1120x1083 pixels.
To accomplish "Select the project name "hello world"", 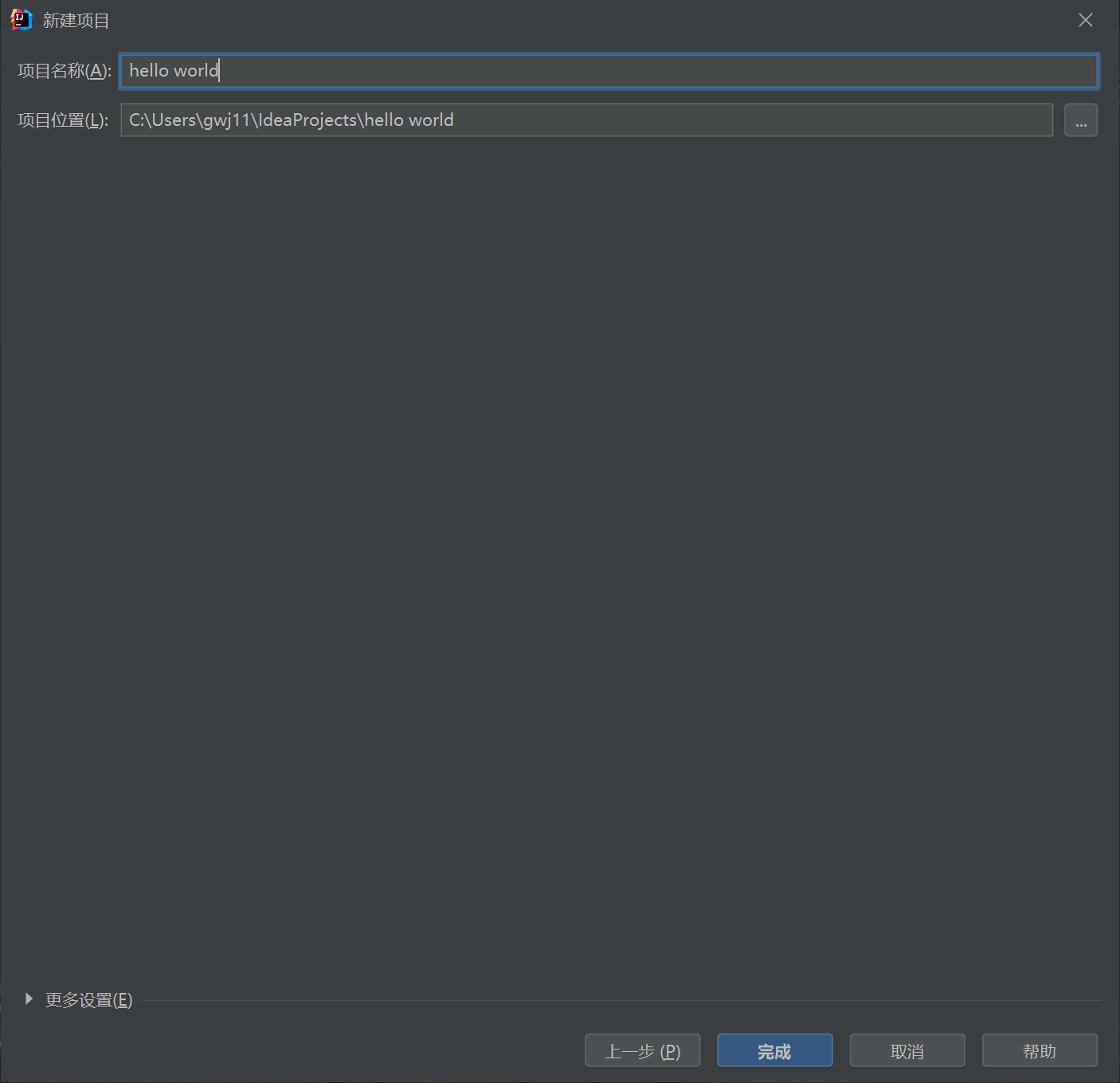I will coord(173,71).
